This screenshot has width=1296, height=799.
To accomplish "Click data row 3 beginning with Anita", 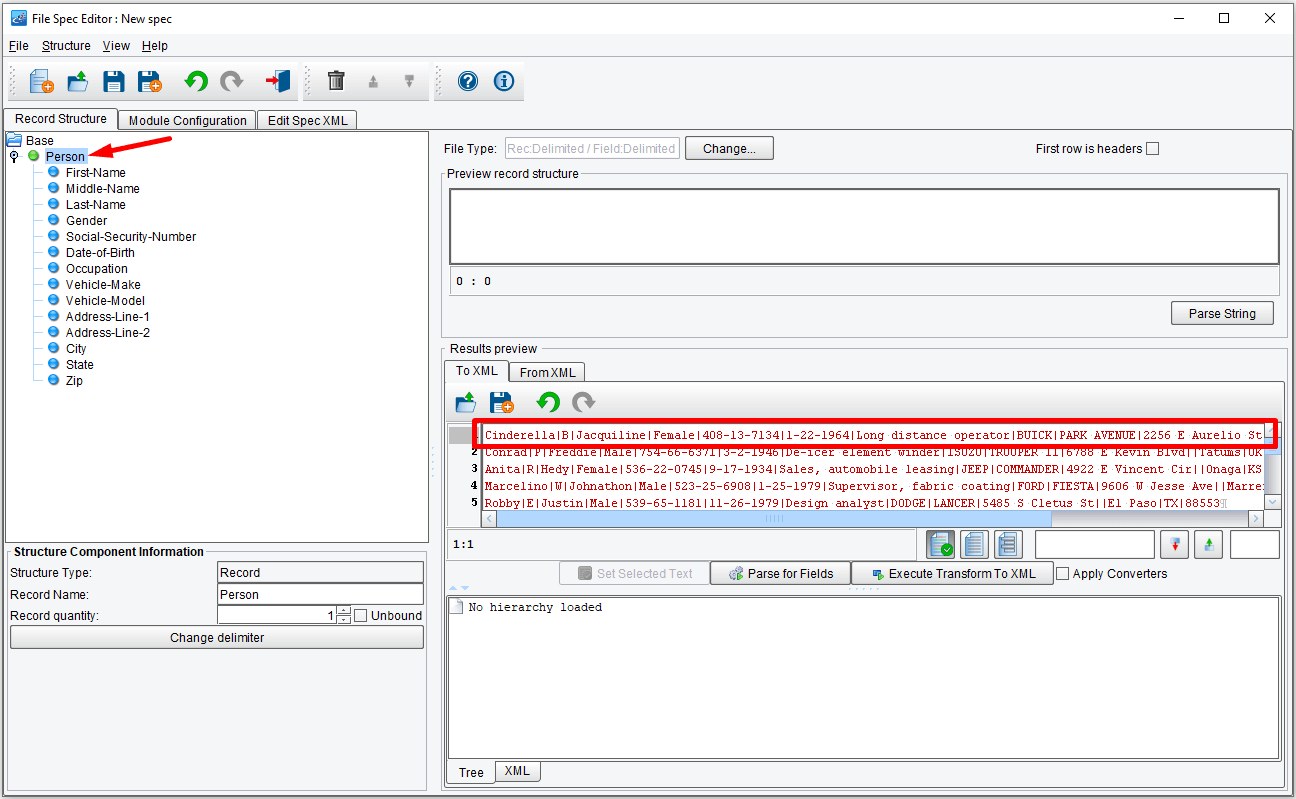I will click(873, 469).
